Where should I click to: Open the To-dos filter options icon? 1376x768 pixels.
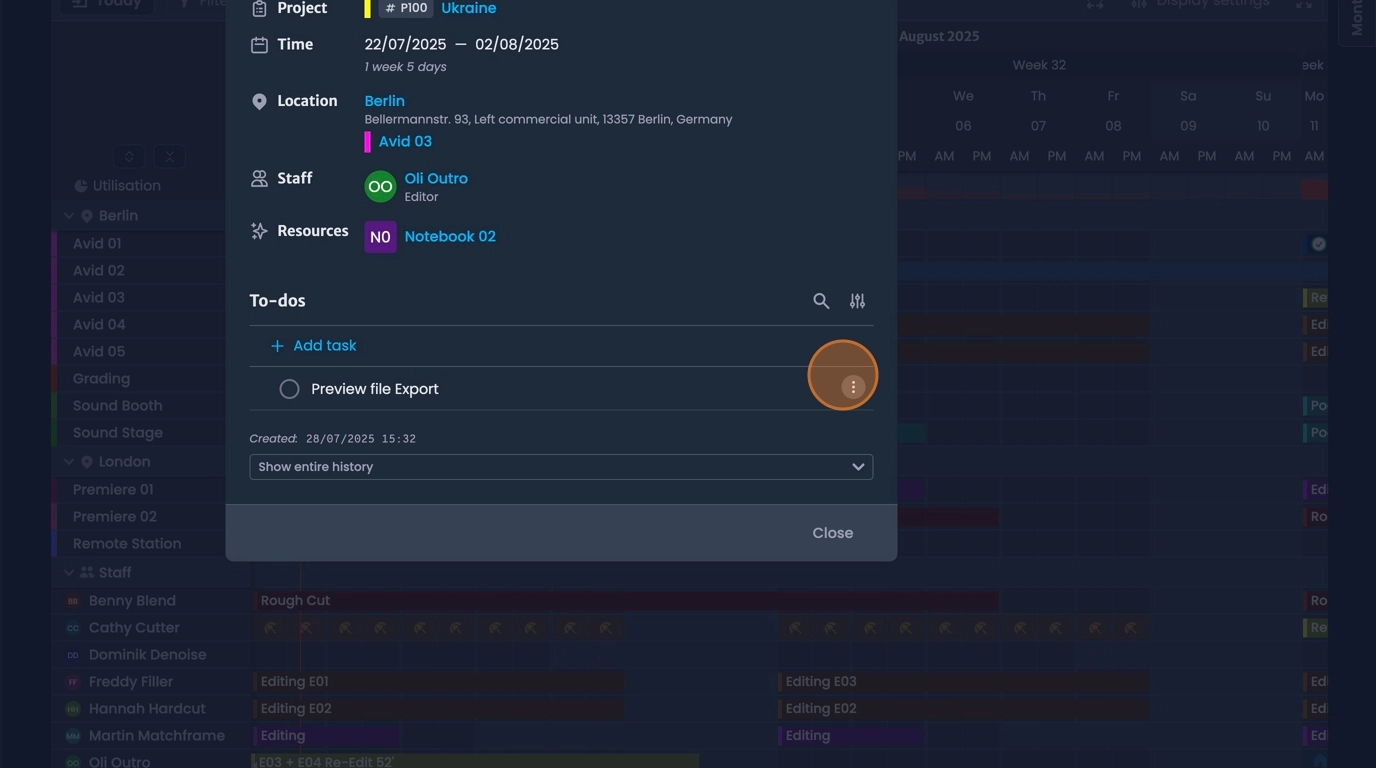pyautogui.click(x=857, y=301)
